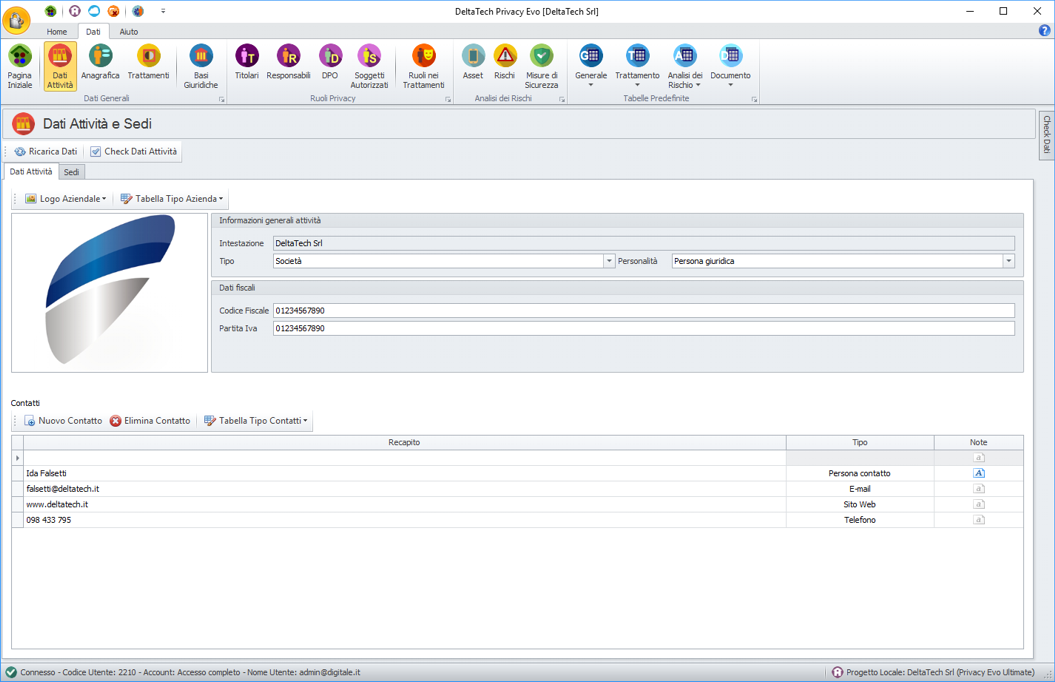Open Trattamenti in Dati Generali group
Image resolution: width=1055 pixels, height=682 pixels.
pyautogui.click(x=149, y=62)
